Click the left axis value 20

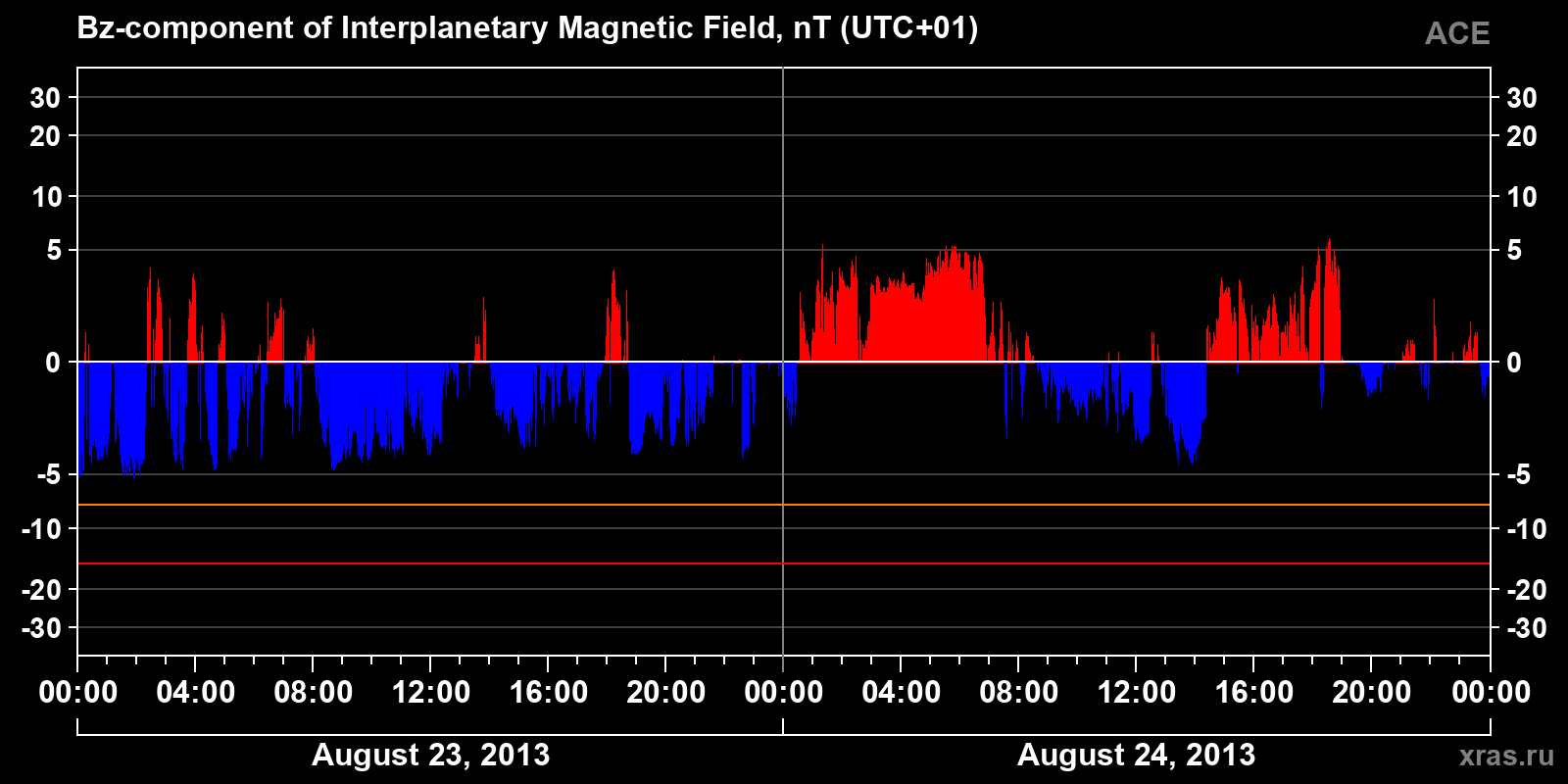tap(45, 136)
